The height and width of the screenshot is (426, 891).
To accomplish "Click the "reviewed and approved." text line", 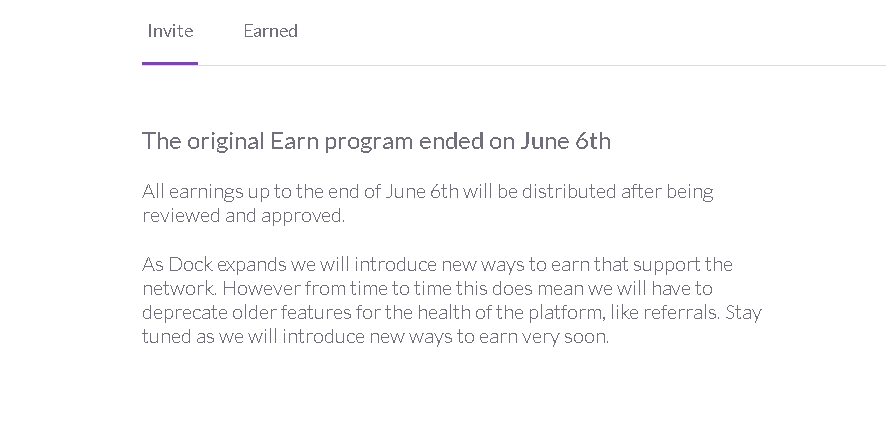I will pos(243,215).
